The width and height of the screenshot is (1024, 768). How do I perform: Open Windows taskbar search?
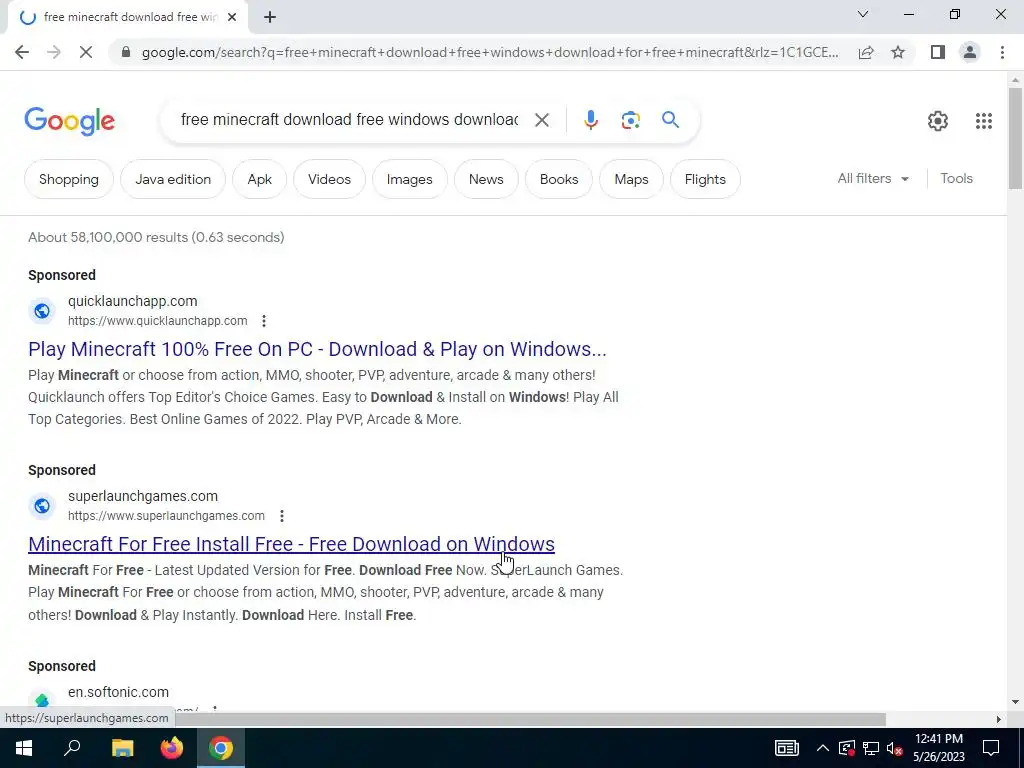pos(72,748)
